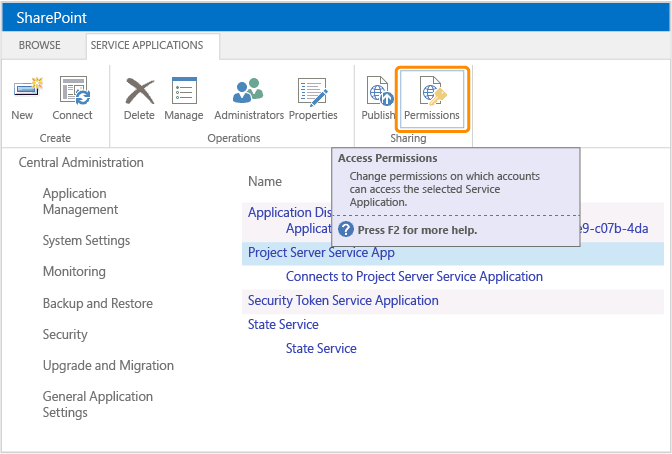Click the Operations group label
Viewport: 672px width, 454px height.
tap(234, 138)
